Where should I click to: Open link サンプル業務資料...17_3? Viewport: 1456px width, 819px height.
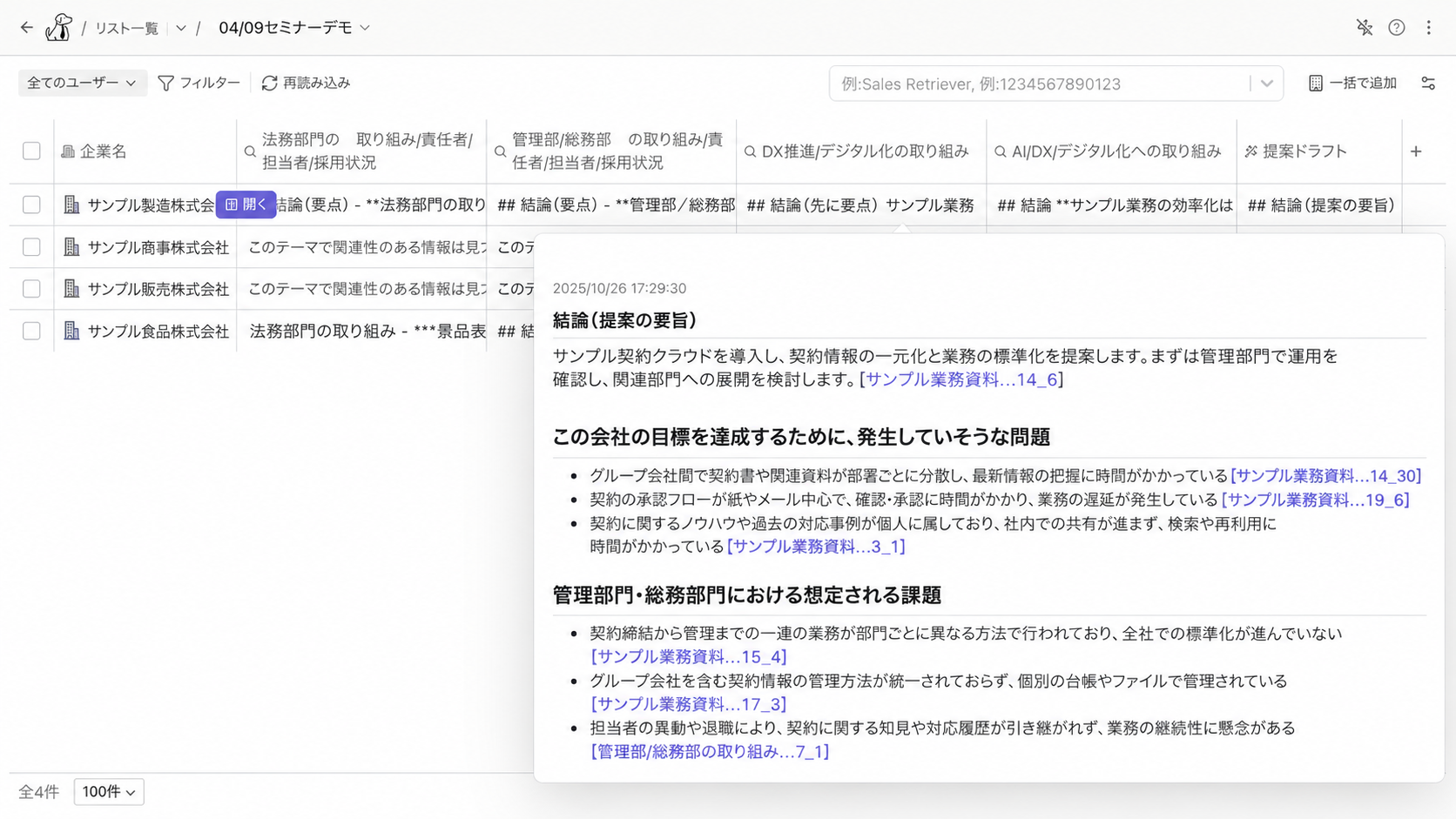click(x=689, y=704)
